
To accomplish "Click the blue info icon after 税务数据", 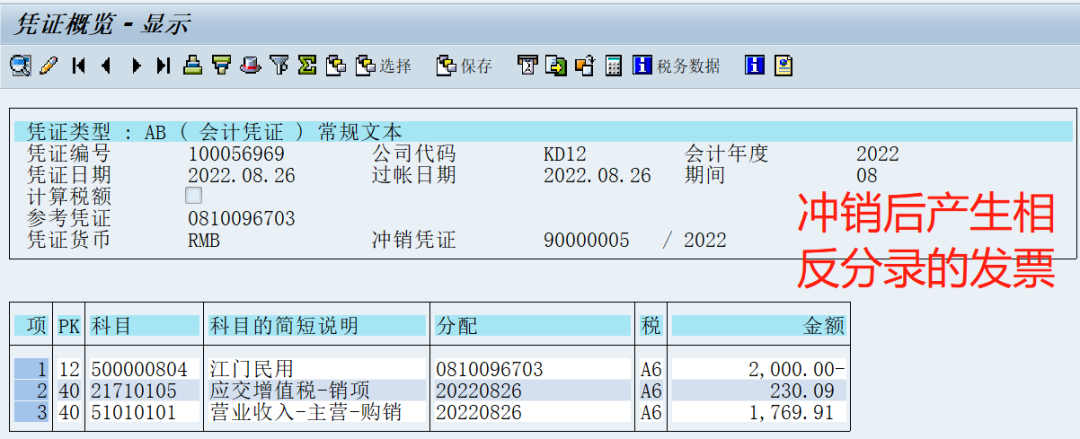I will pyautogui.click(x=755, y=65).
